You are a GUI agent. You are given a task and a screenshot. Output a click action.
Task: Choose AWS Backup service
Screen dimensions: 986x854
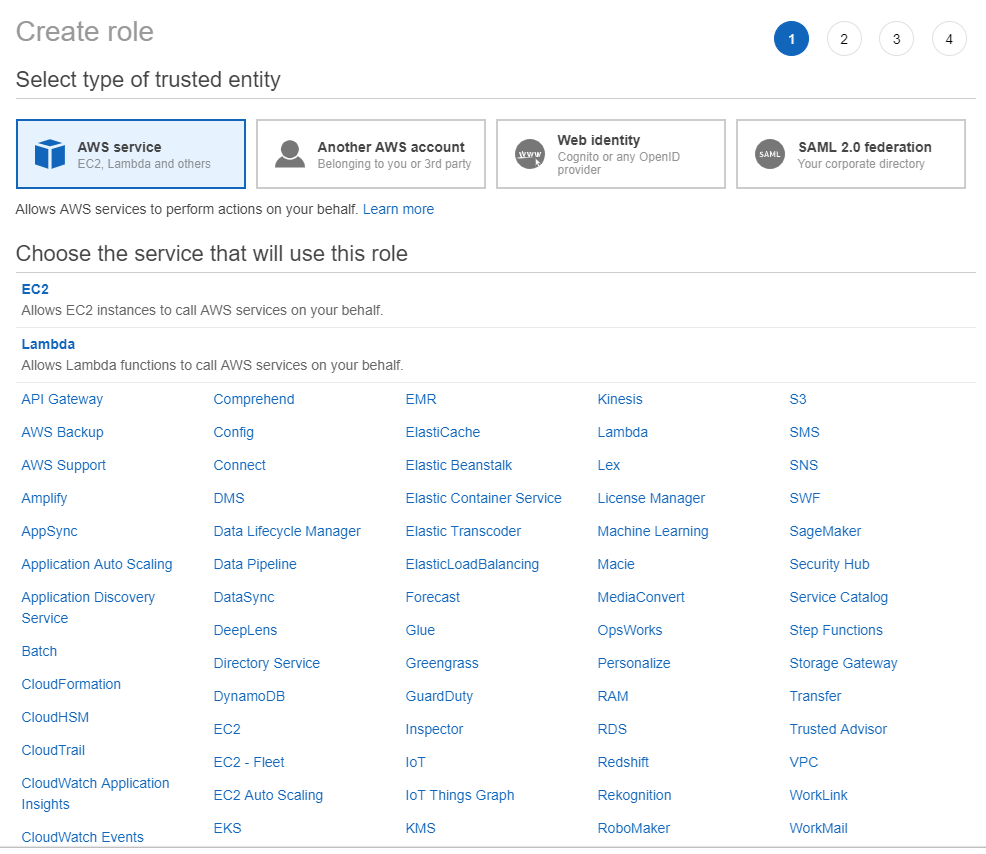[x=62, y=433]
